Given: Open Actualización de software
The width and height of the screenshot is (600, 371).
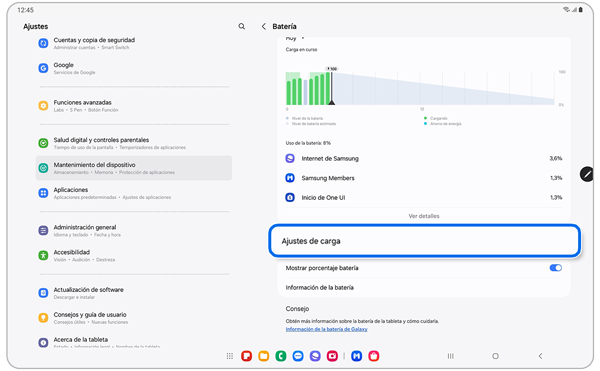Looking at the screenshot, I should pyautogui.click(x=134, y=293).
